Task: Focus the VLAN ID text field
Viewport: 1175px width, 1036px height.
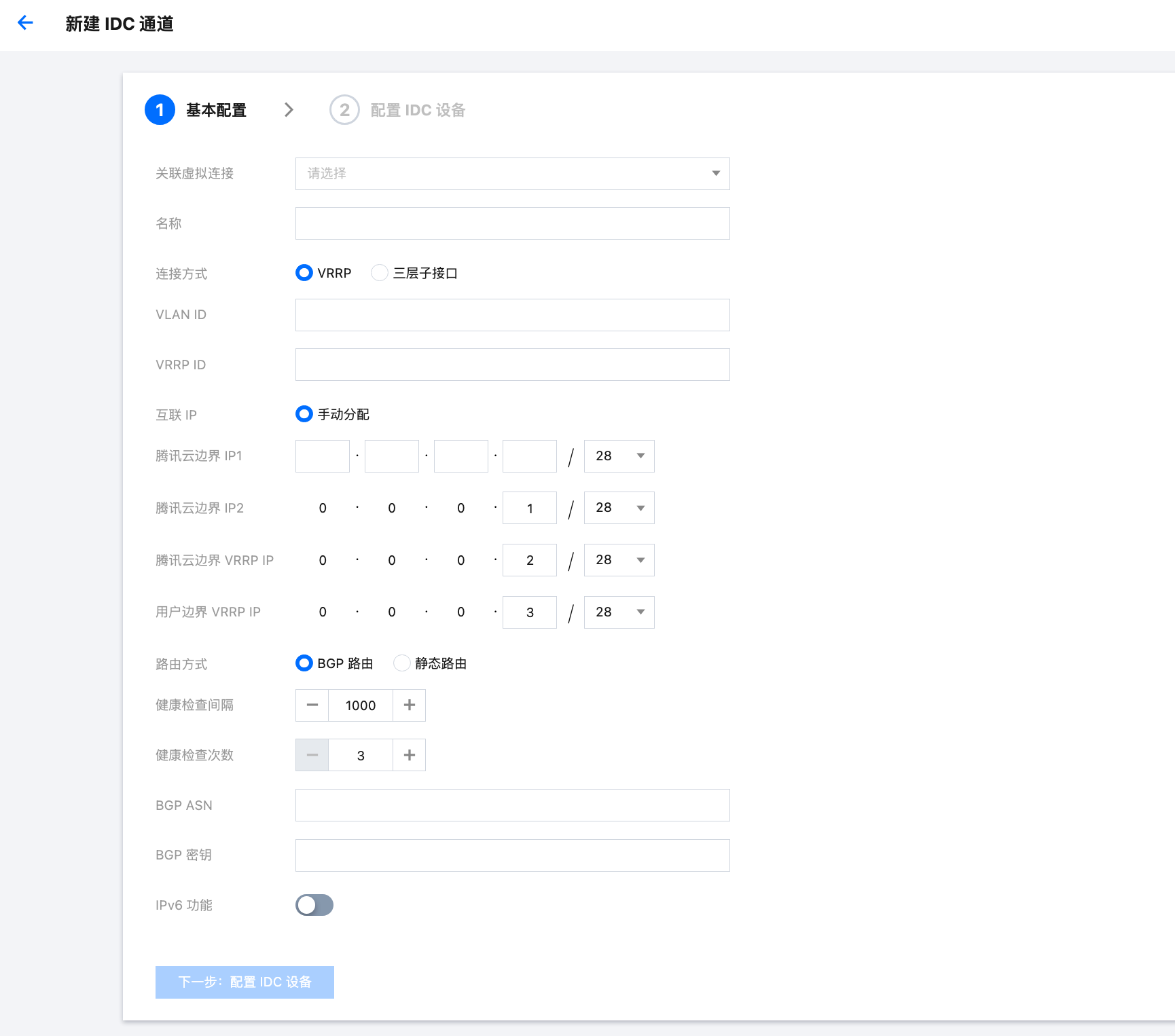Action: click(512, 315)
